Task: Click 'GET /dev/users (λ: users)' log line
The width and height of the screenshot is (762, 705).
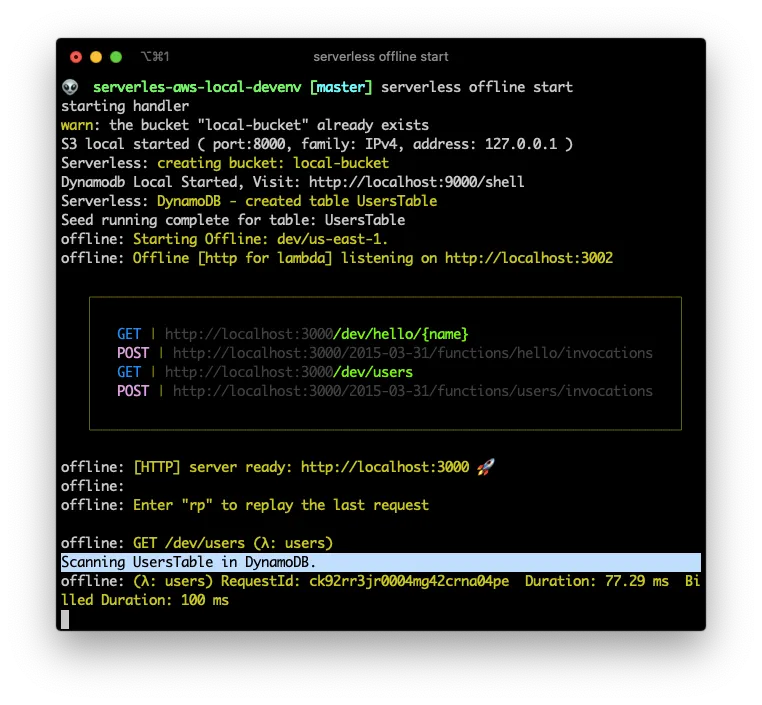Action: (x=233, y=543)
